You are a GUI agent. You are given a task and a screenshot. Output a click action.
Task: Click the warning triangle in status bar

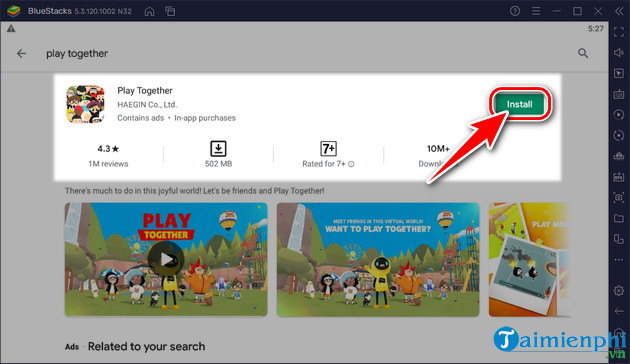(x=11, y=29)
